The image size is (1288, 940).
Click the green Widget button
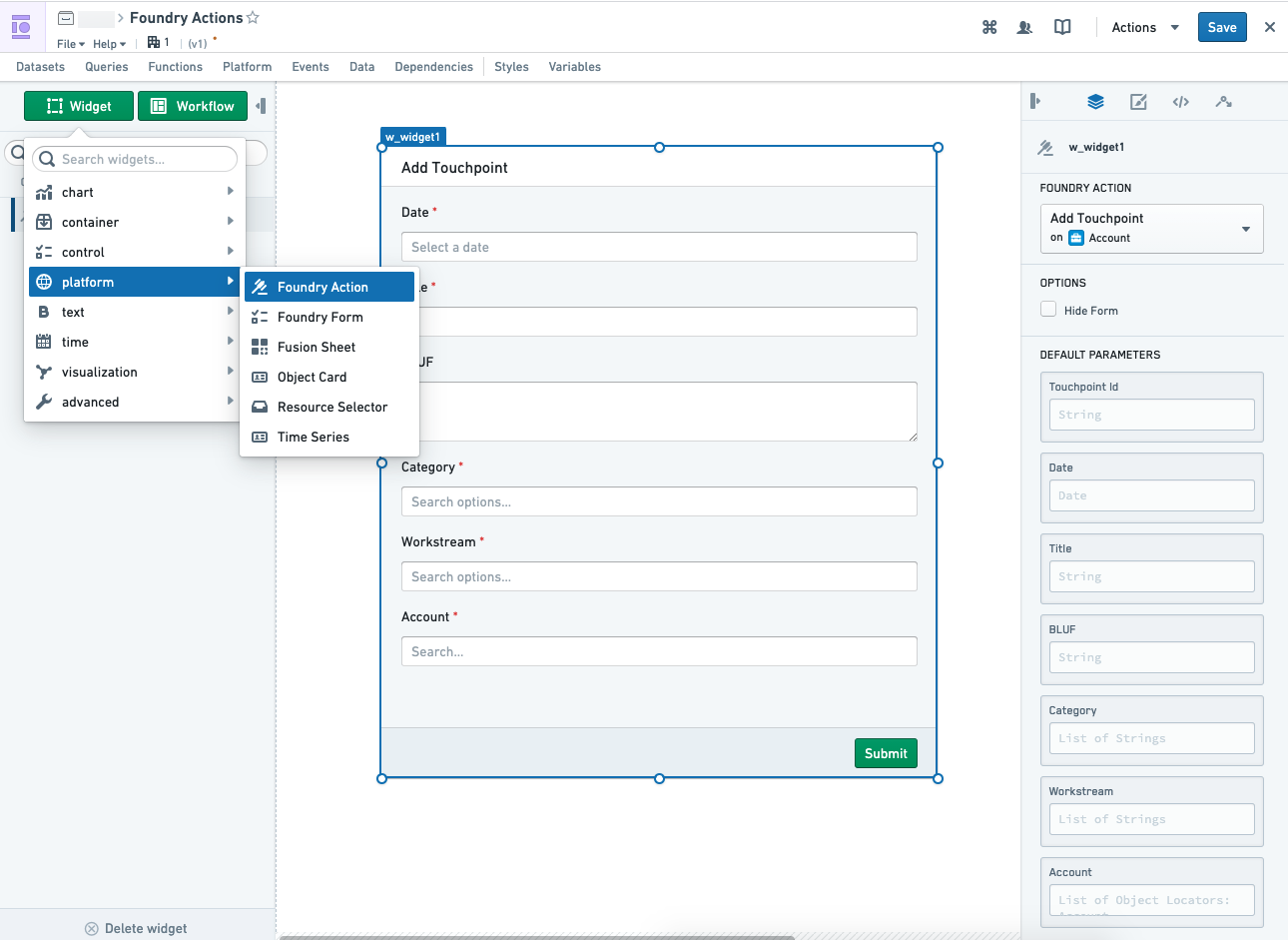pos(79,106)
